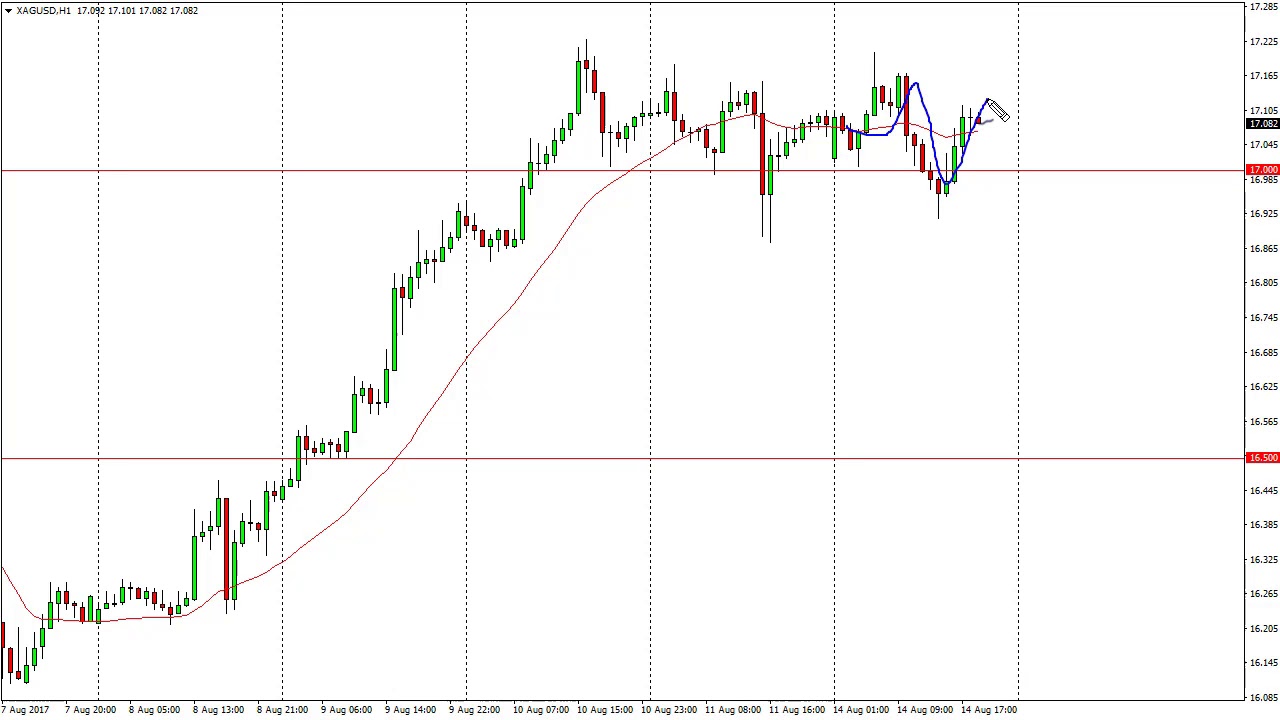Click the 7 Aug 2017 date label
1280x720 pixels.
26,711
